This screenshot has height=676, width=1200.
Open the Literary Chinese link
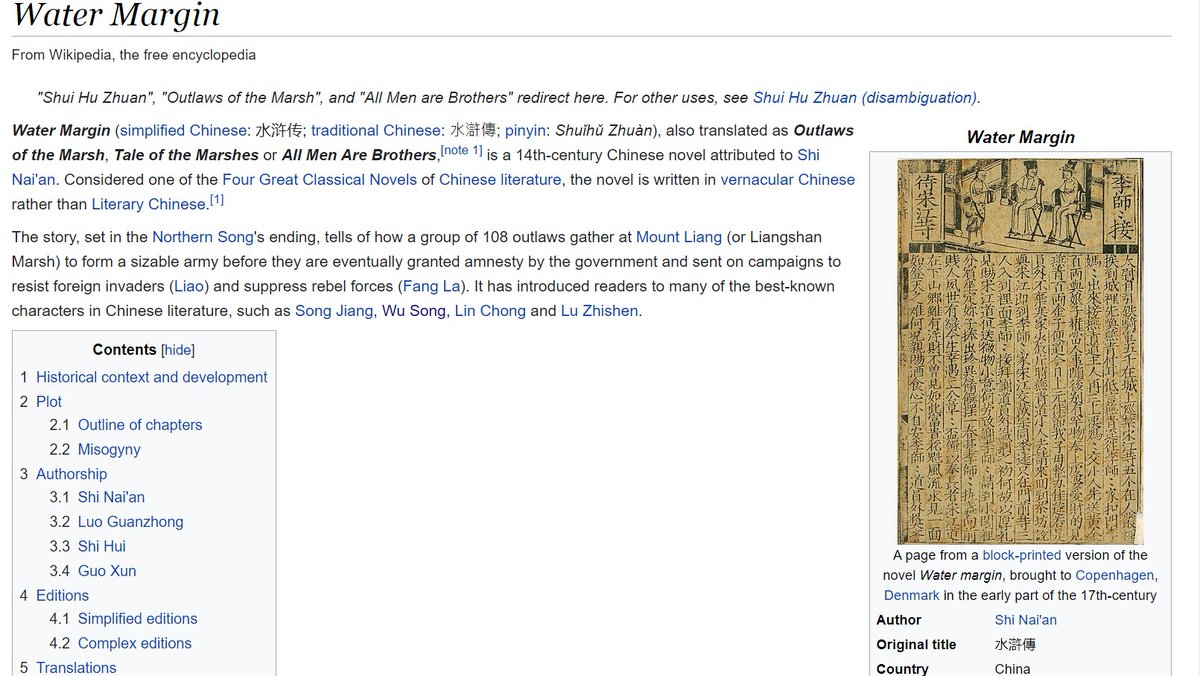tap(148, 204)
